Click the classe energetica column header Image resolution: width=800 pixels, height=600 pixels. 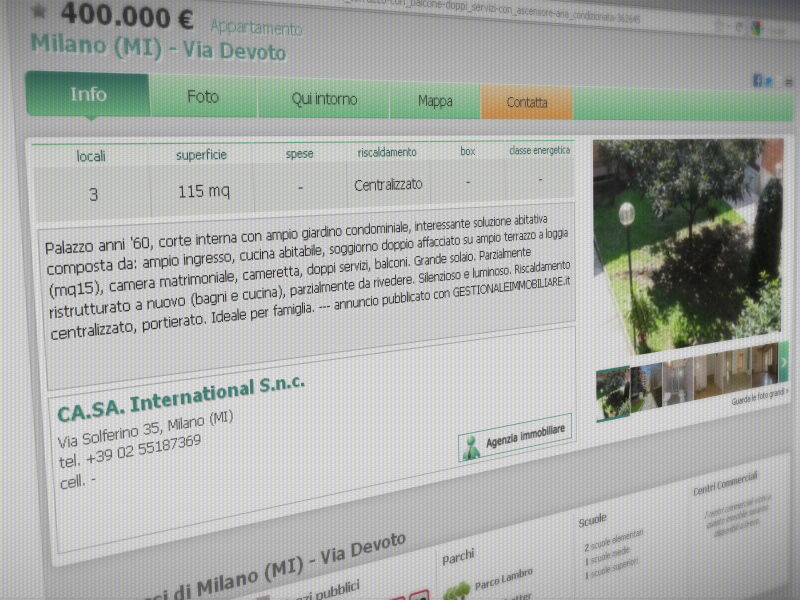(539, 150)
